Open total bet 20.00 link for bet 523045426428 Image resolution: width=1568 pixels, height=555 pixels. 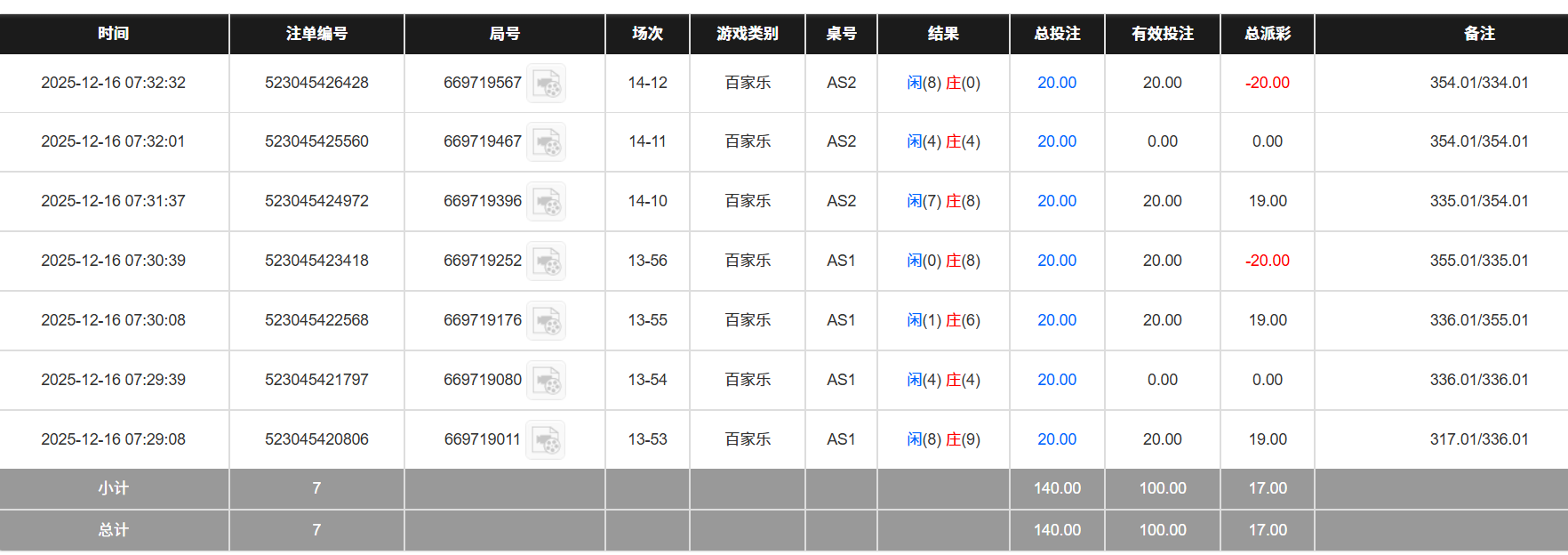pyautogui.click(x=1056, y=83)
